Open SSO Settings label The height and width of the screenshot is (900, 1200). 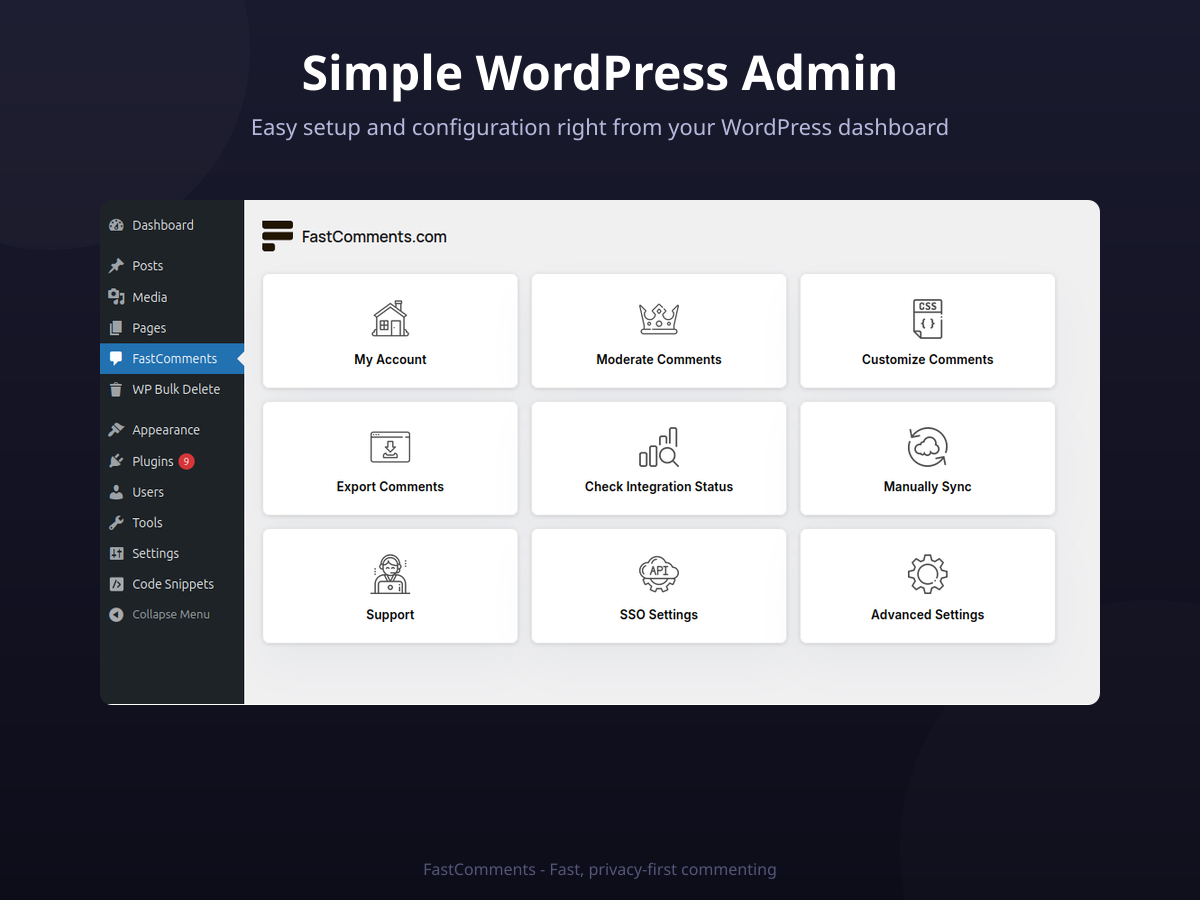point(659,615)
